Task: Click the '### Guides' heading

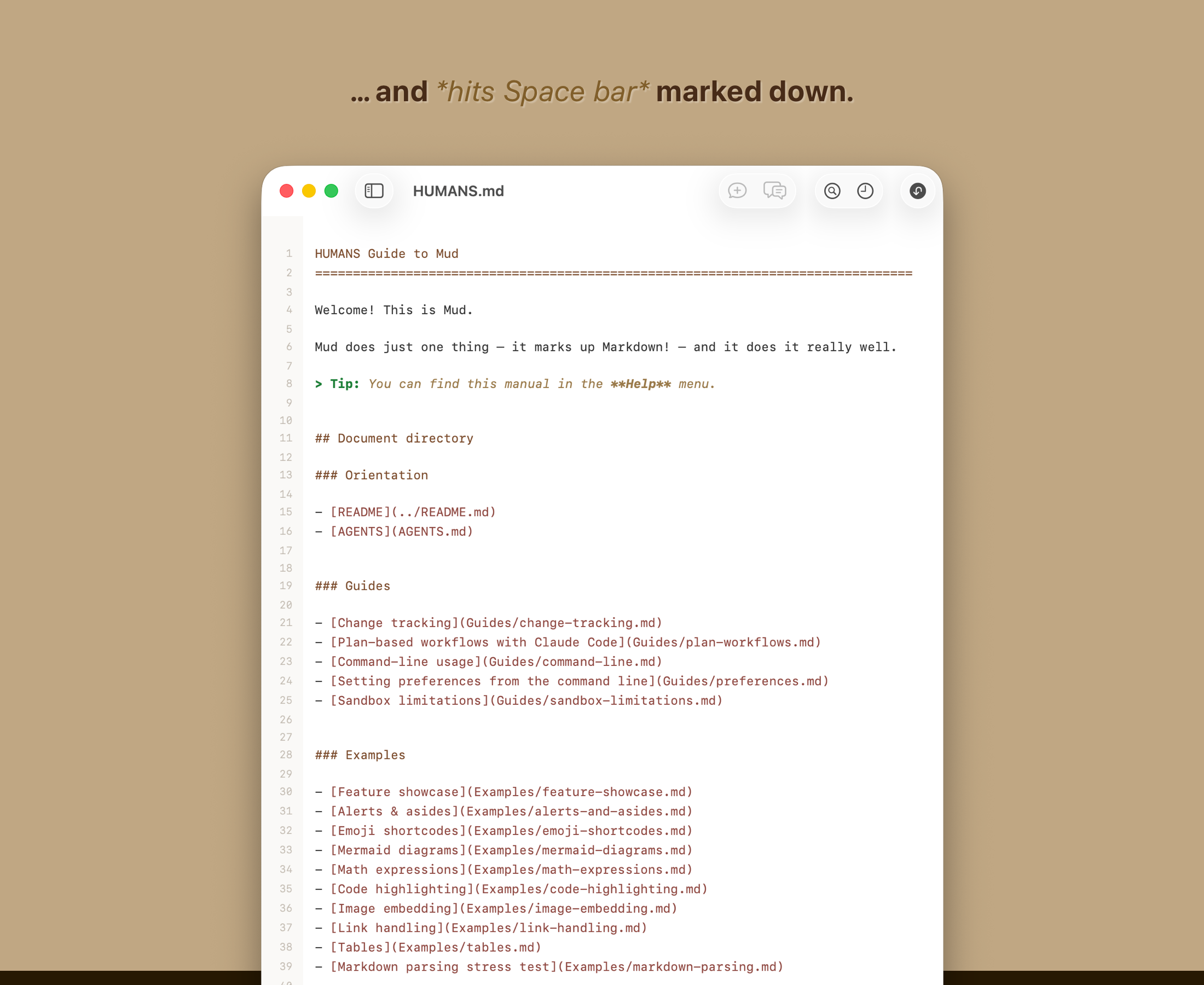Action: coord(352,586)
